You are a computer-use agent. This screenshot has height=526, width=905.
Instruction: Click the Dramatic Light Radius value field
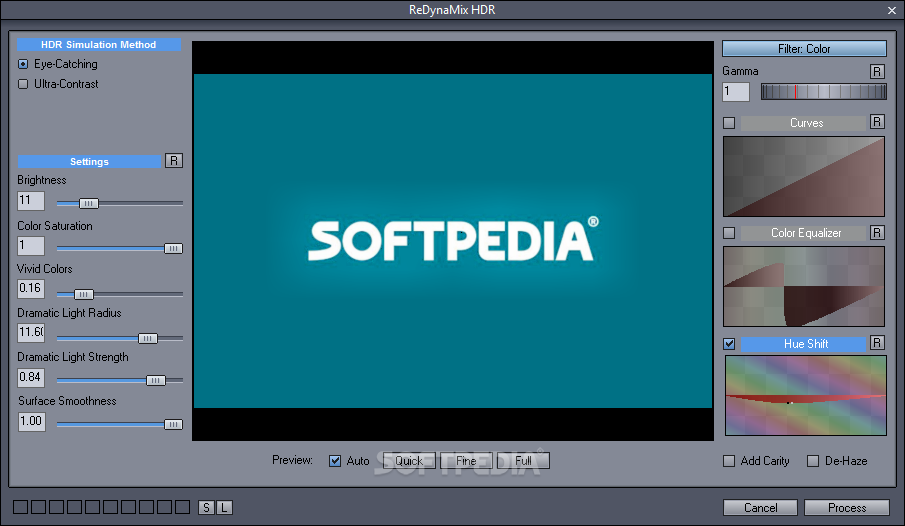(31, 333)
